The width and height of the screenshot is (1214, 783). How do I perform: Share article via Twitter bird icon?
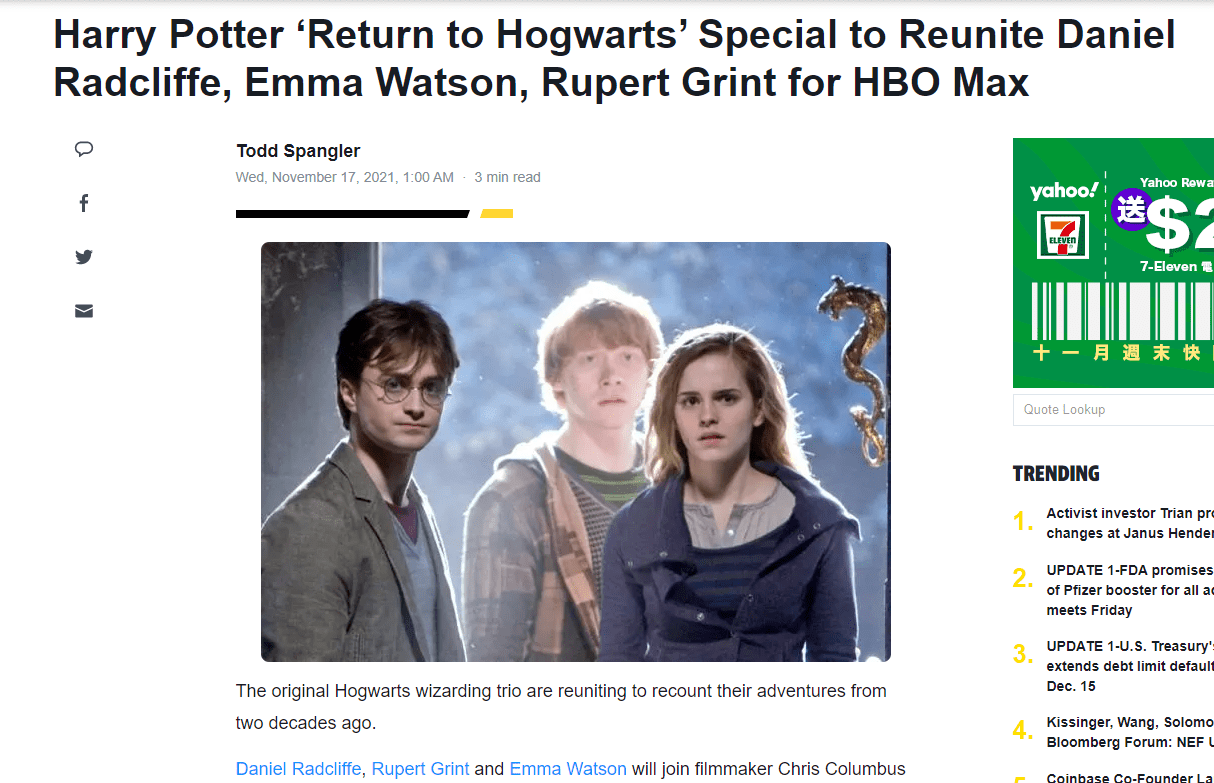click(x=84, y=257)
